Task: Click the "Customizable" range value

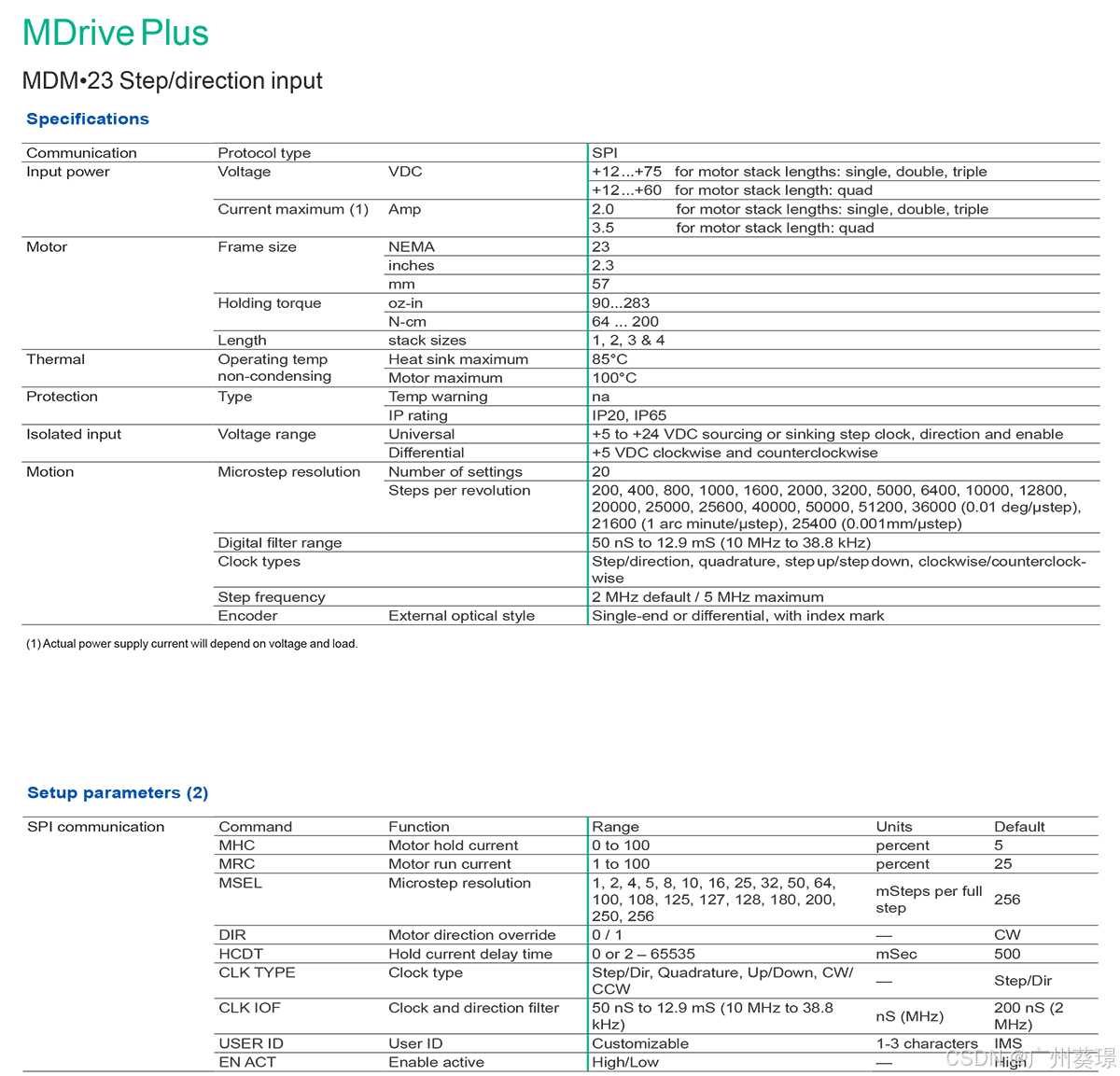Action: (x=640, y=1043)
